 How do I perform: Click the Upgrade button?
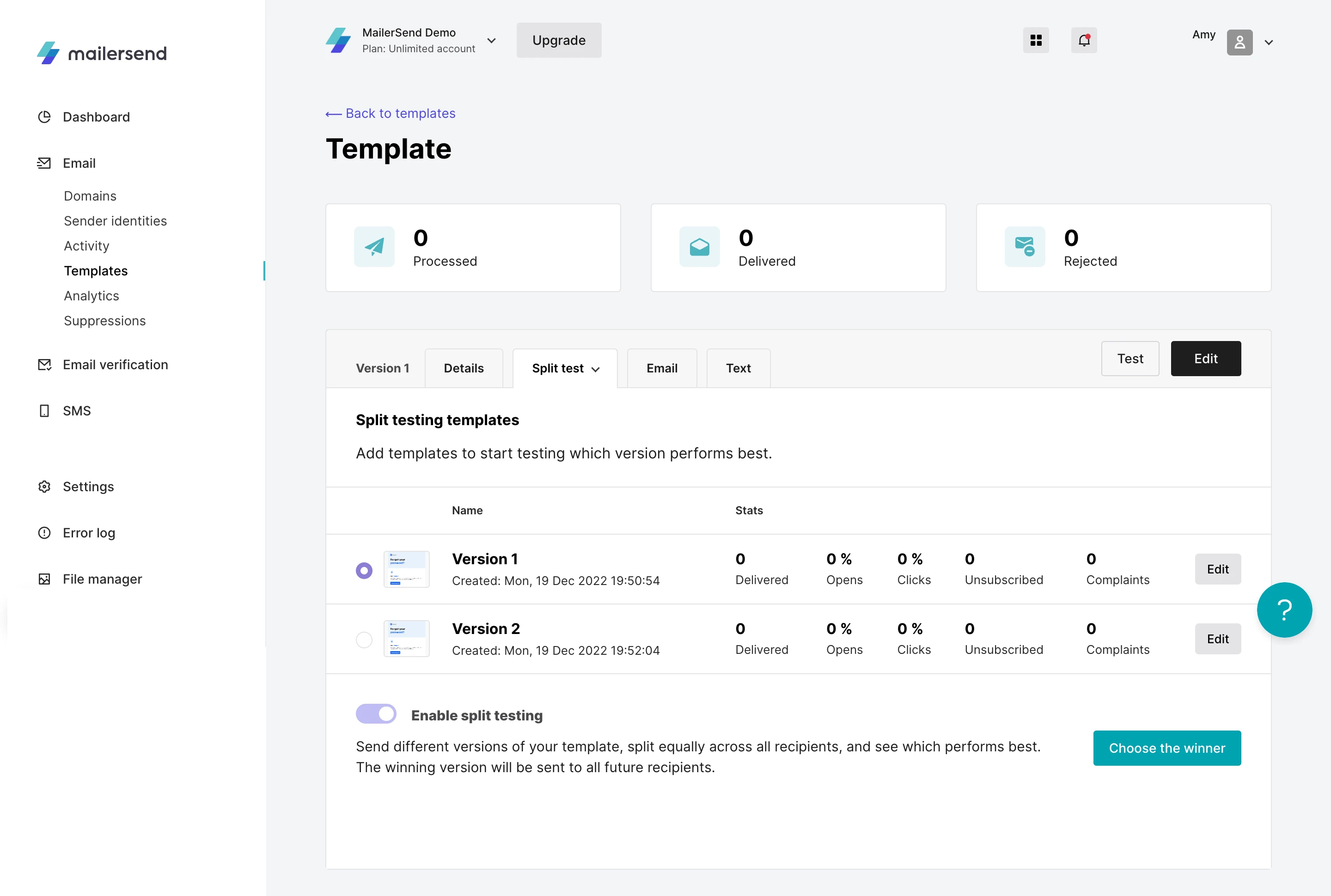click(x=558, y=41)
